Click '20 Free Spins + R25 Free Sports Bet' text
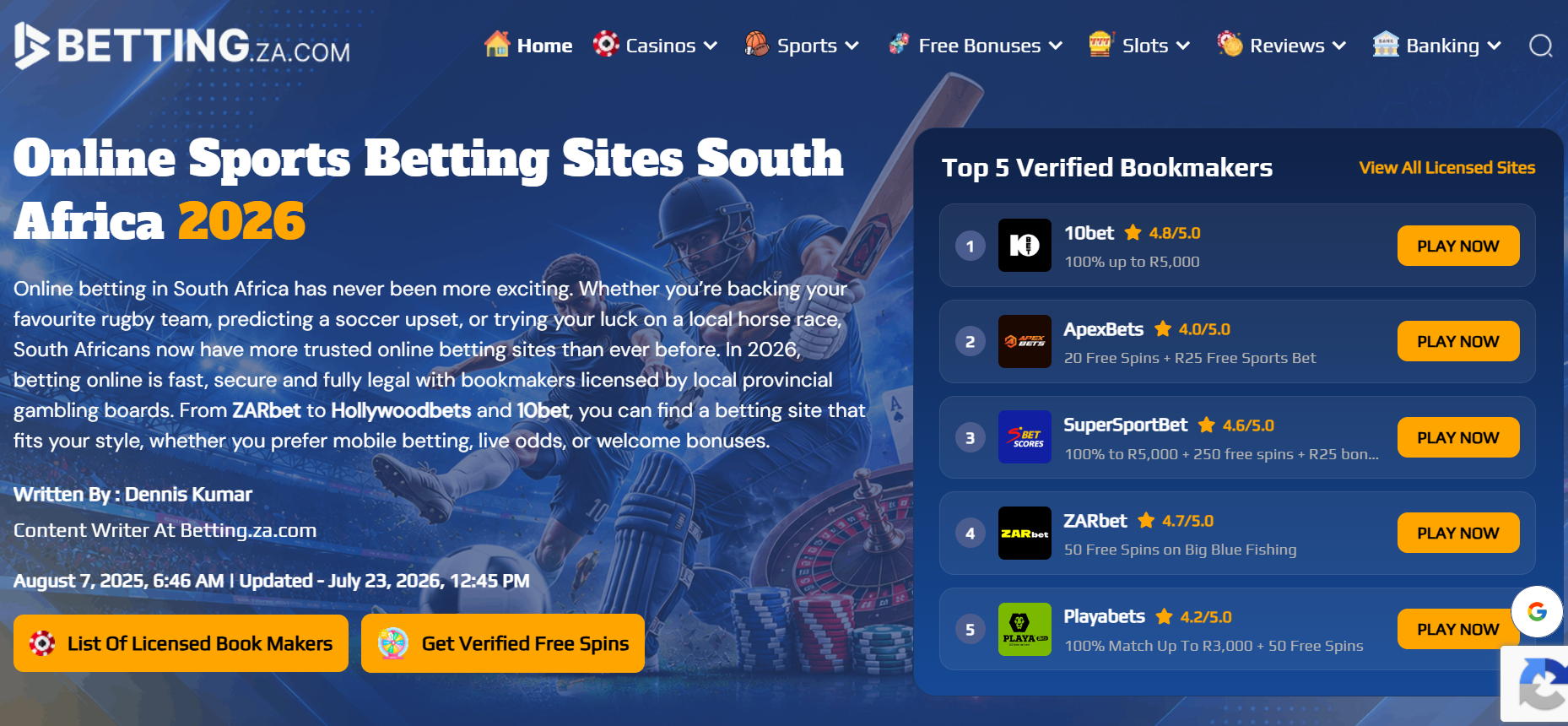1568x726 pixels. click(1190, 358)
